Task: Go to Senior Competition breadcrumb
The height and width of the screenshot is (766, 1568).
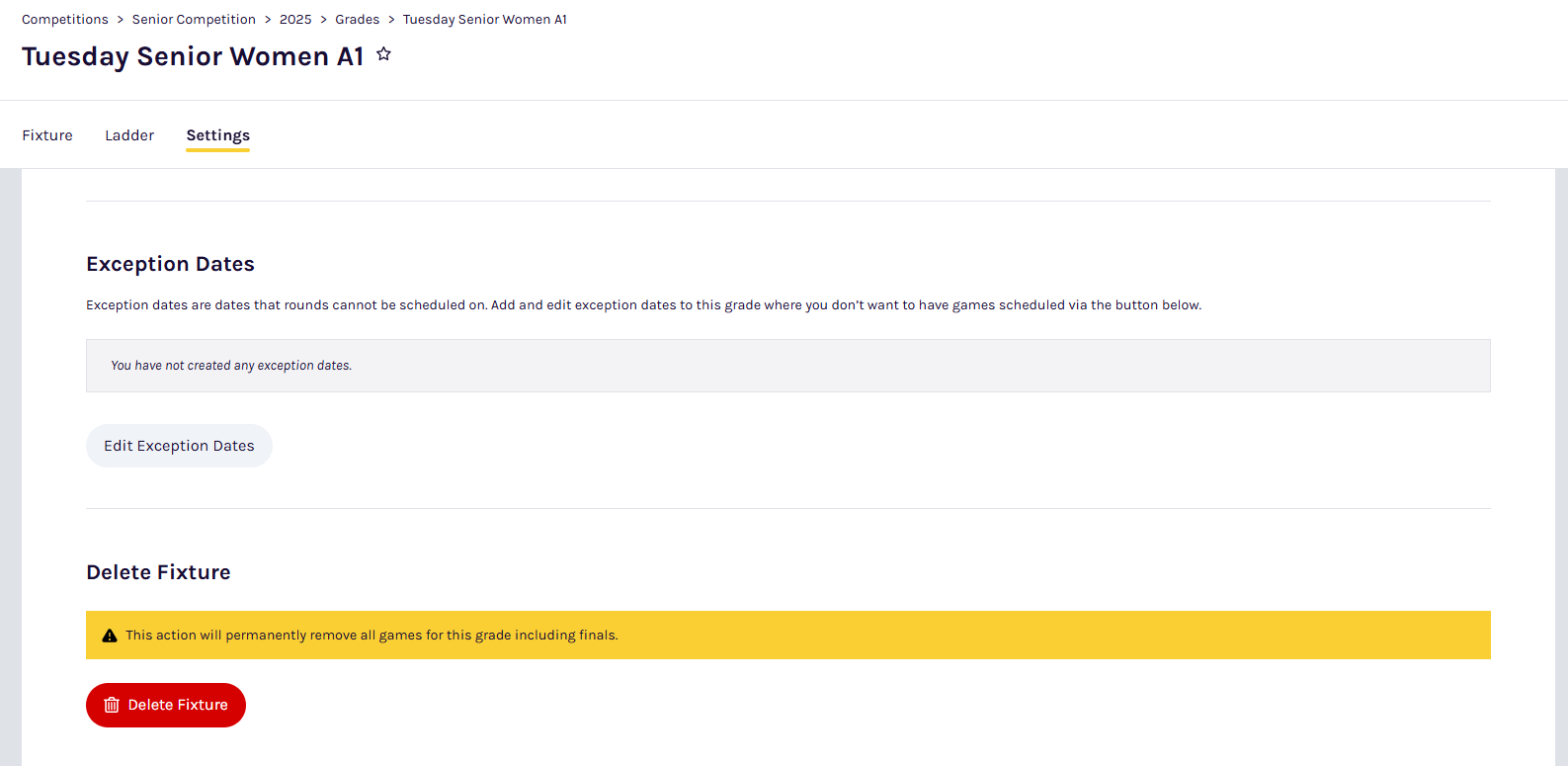Action: 194,20
